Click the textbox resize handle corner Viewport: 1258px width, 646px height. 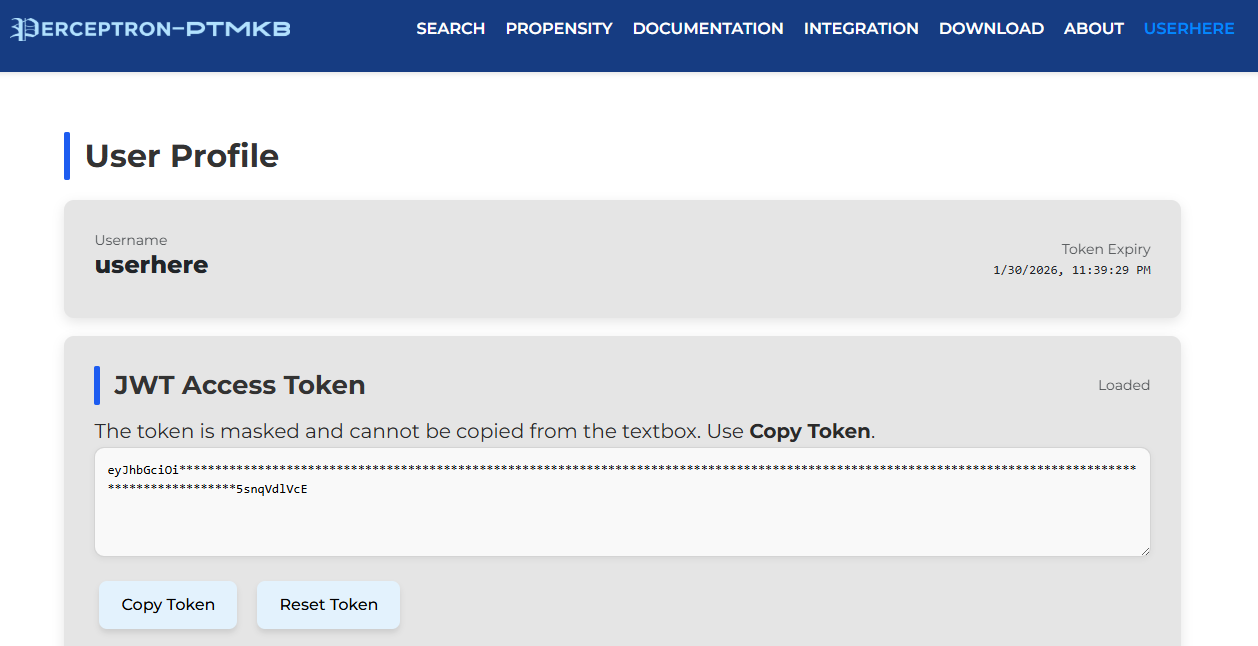(x=1144, y=550)
